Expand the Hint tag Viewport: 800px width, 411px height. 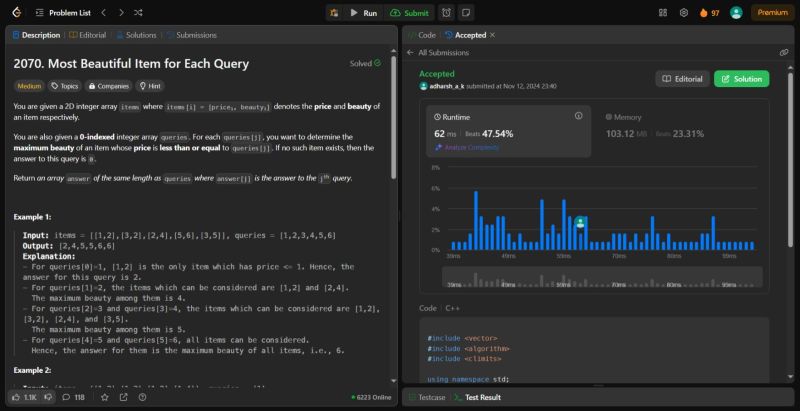(151, 86)
